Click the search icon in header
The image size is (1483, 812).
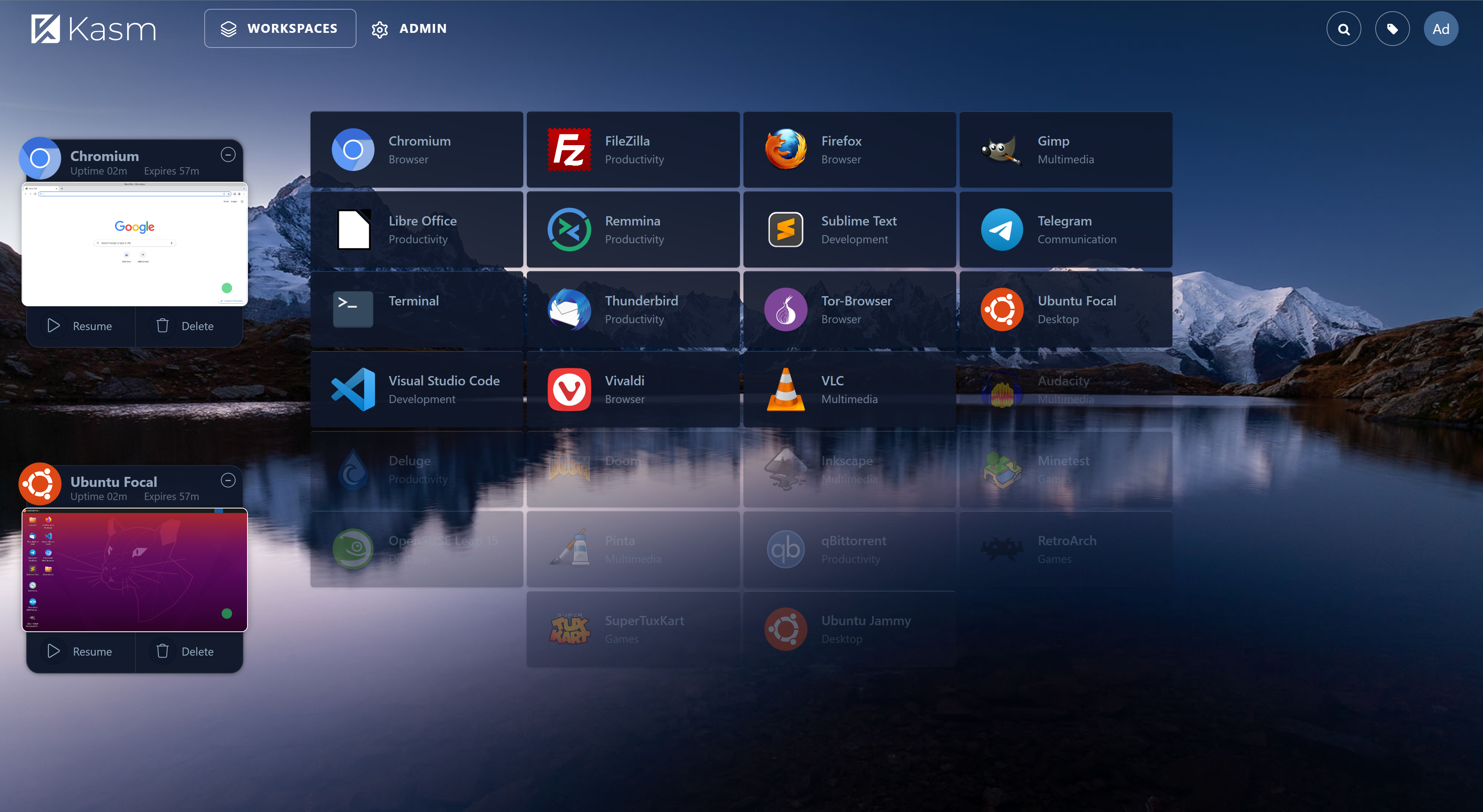[1344, 29]
